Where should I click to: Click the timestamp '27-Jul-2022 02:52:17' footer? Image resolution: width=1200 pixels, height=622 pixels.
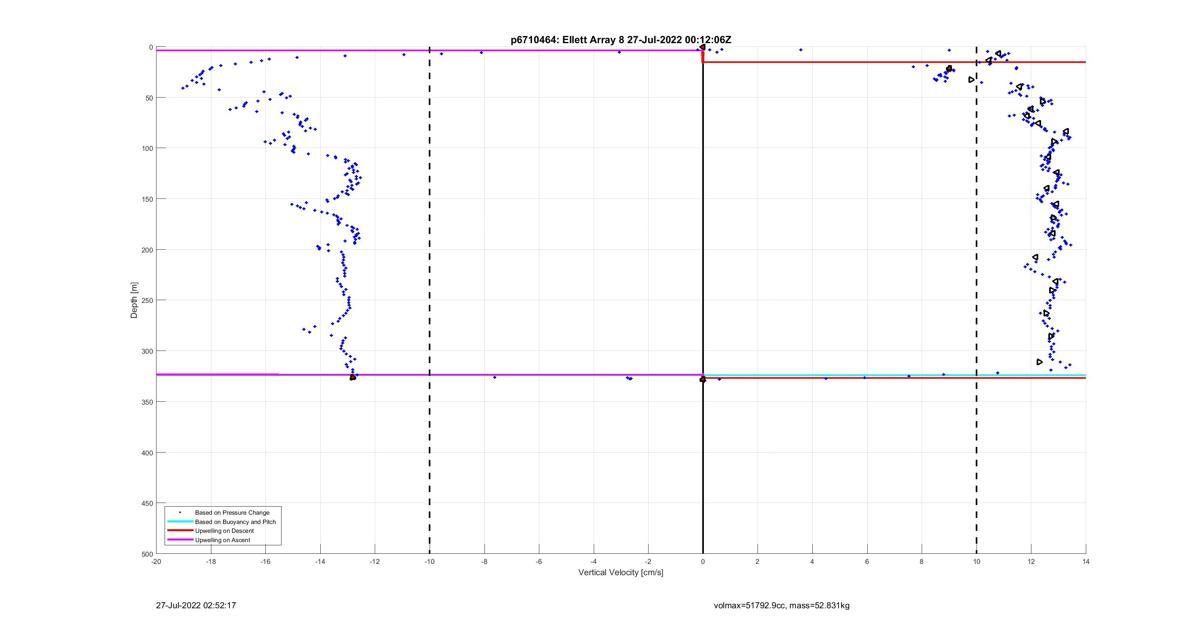(x=196, y=605)
